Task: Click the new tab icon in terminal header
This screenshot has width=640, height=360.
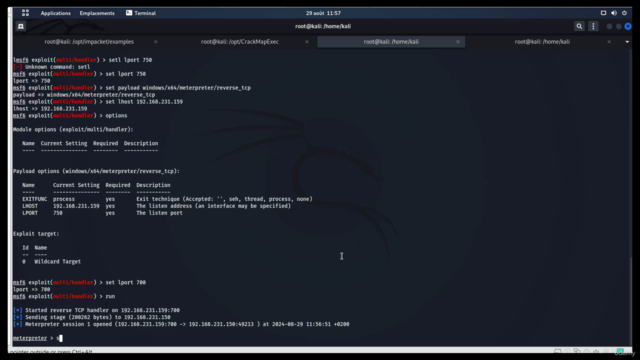Action: tap(21, 26)
